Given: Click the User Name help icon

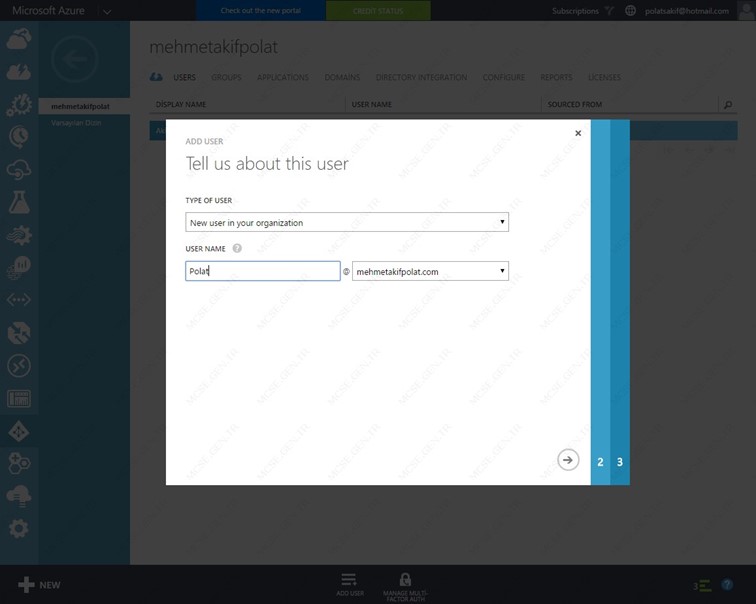Looking at the screenshot, I should [237, 248].
